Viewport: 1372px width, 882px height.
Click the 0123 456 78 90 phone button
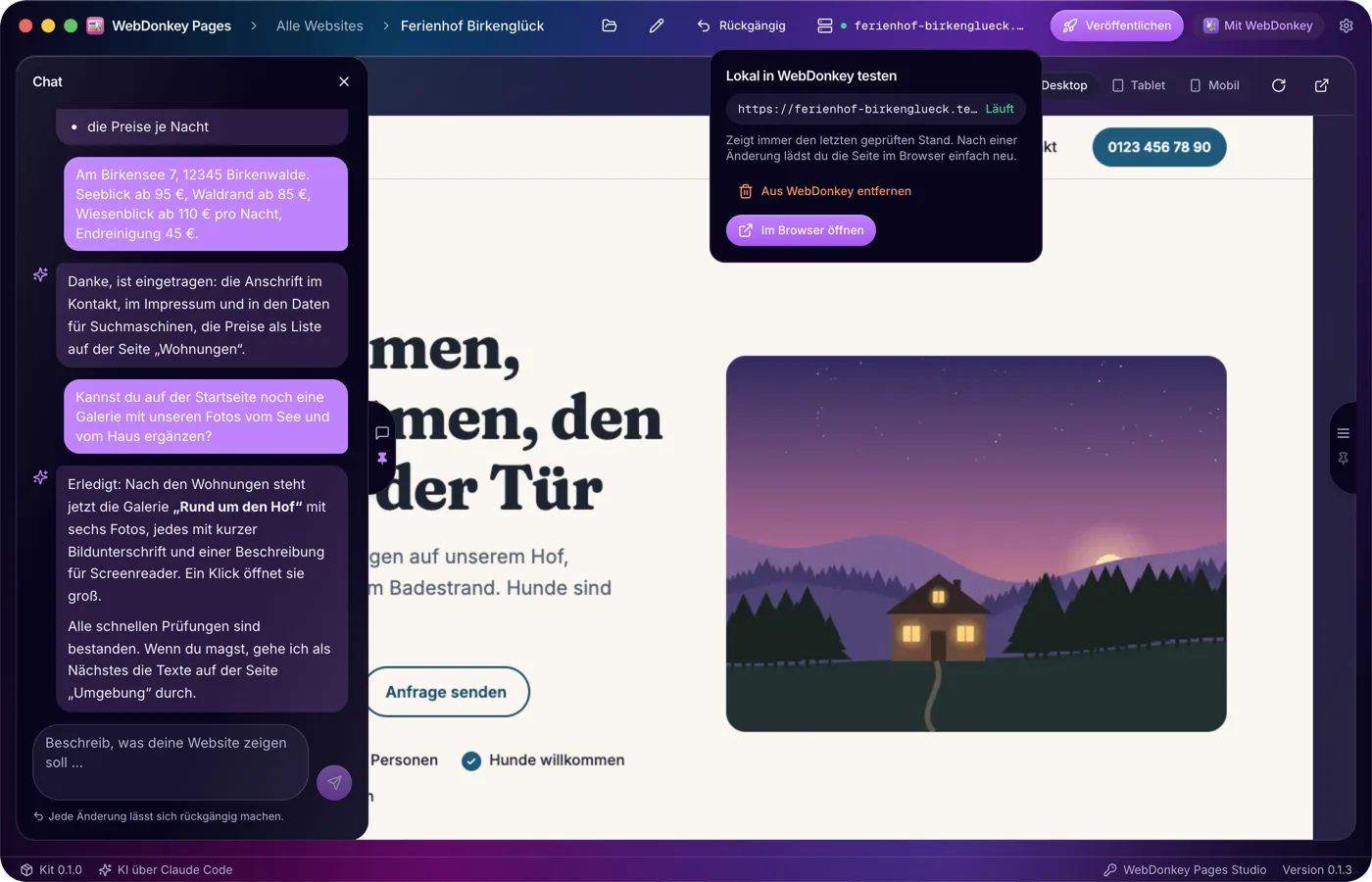[1159, 147]
